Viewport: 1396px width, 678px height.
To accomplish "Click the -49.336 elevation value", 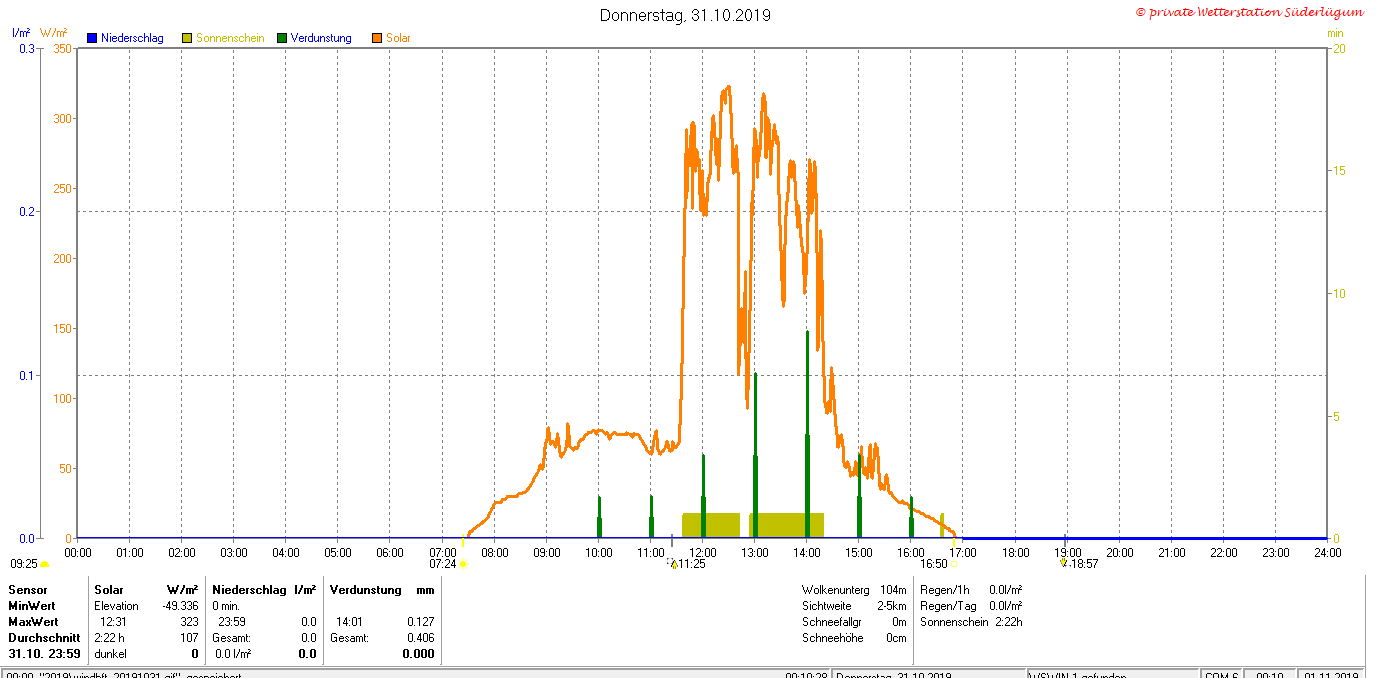I will tap(180, 606).
